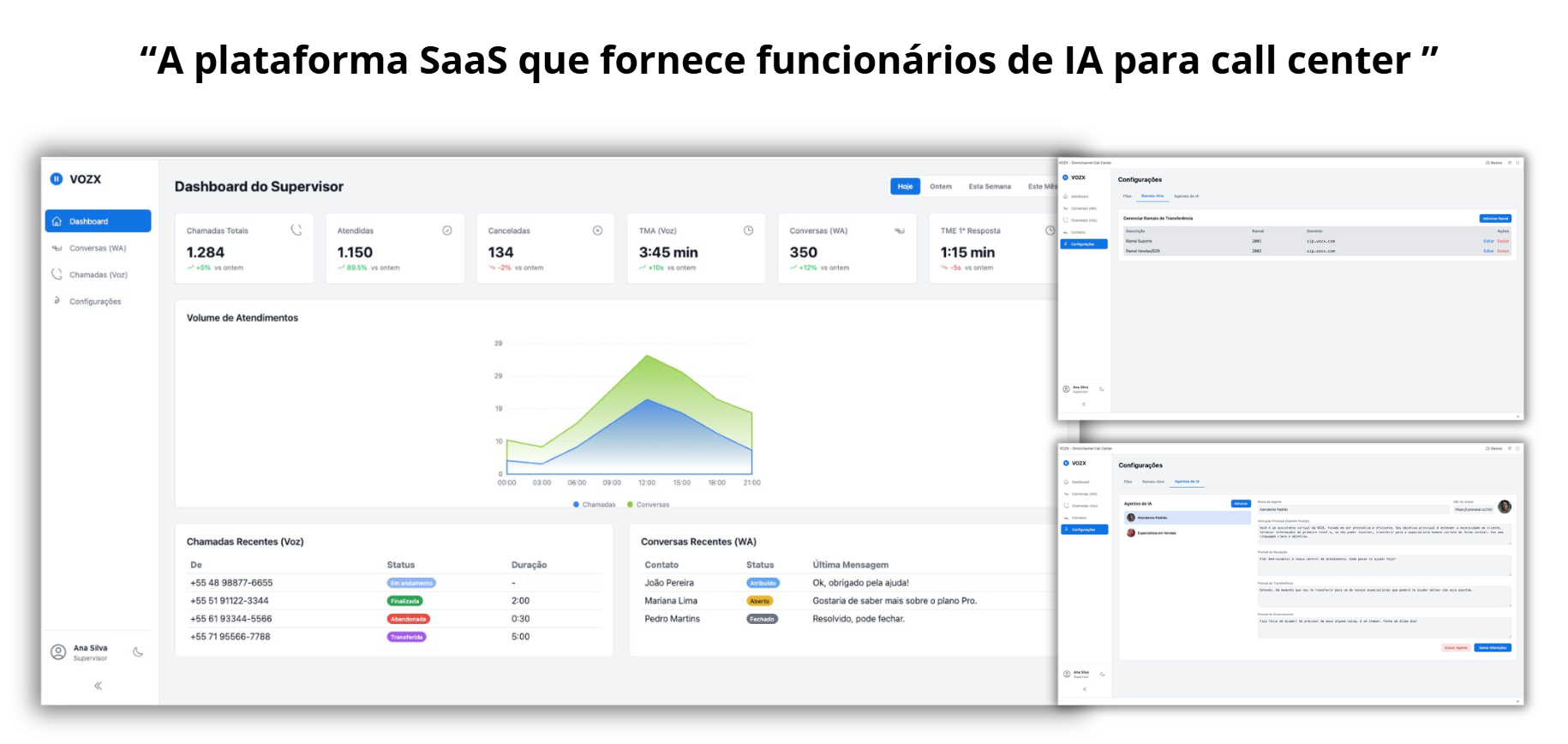
Task: Click the Salvar Alterações button
Action: (1493, 648)
